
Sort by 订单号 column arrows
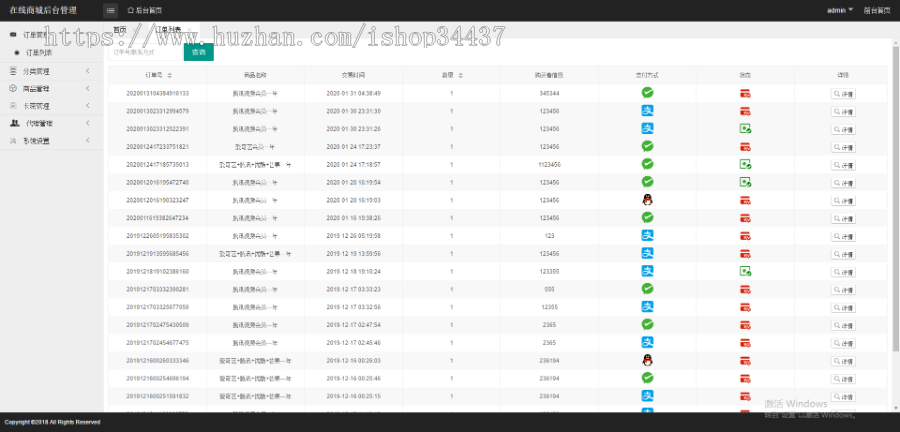tap(170, 75)
